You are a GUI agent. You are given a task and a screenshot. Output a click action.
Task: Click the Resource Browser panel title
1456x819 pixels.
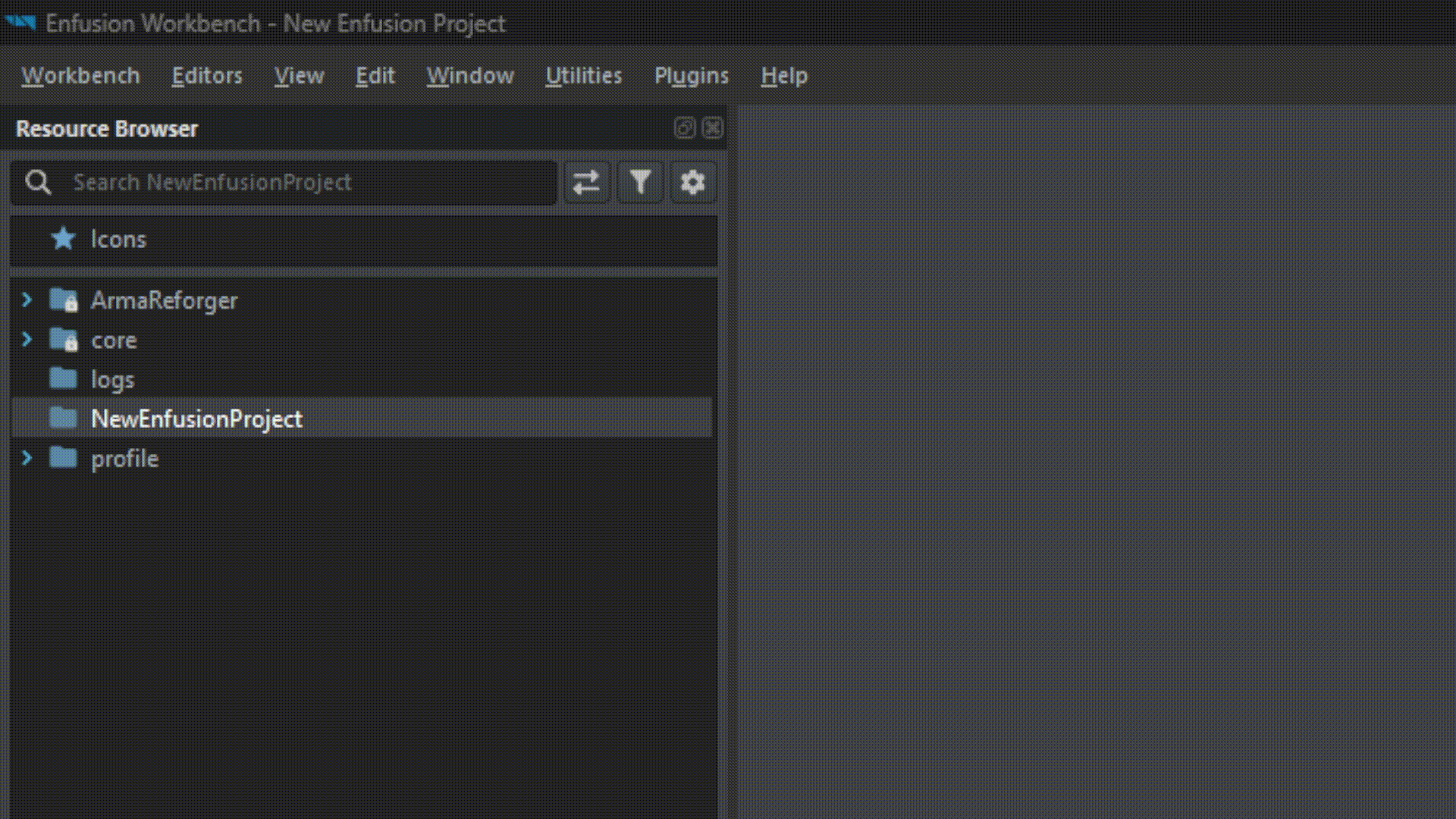[107, 129]
